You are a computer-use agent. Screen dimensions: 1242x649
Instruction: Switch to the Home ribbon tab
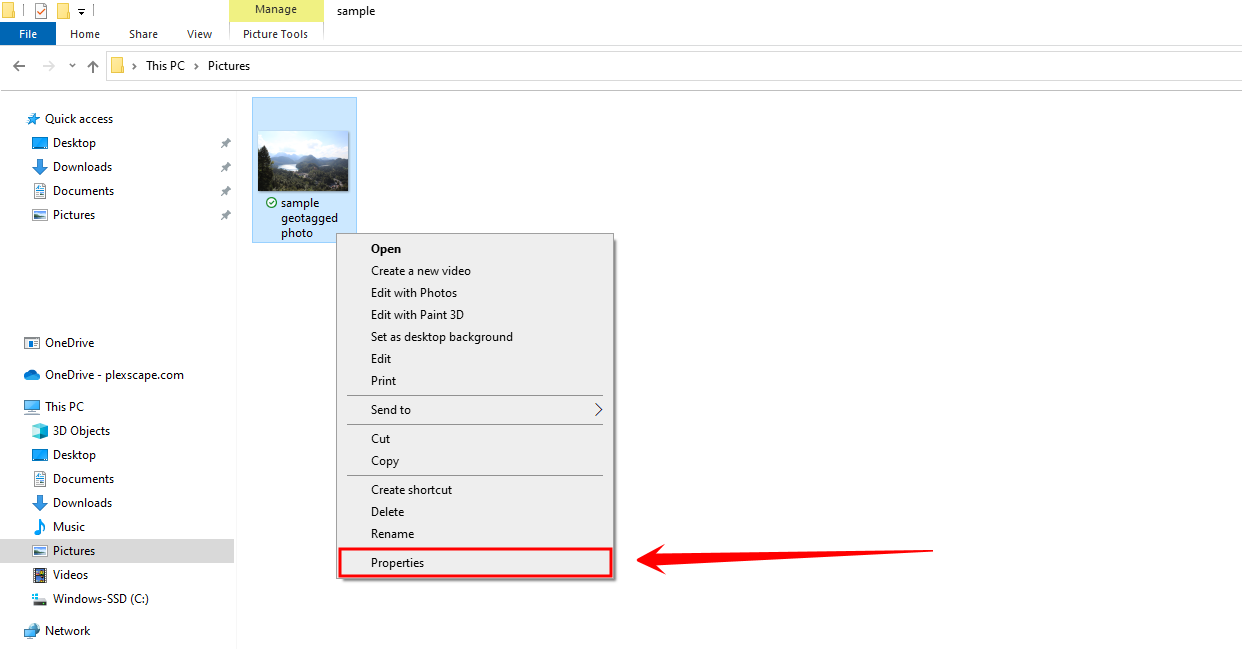pyautogui.click(x=85, y=34)
